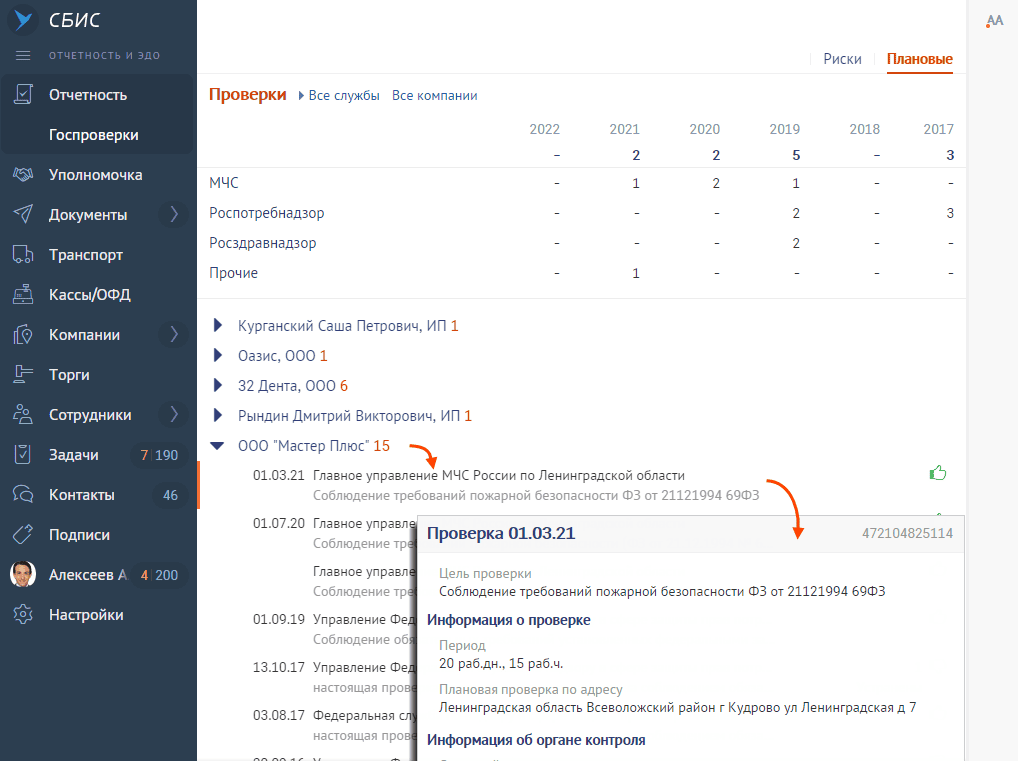Select the Плановые tab
The image size is (1018, 761).
pos(919,59)
